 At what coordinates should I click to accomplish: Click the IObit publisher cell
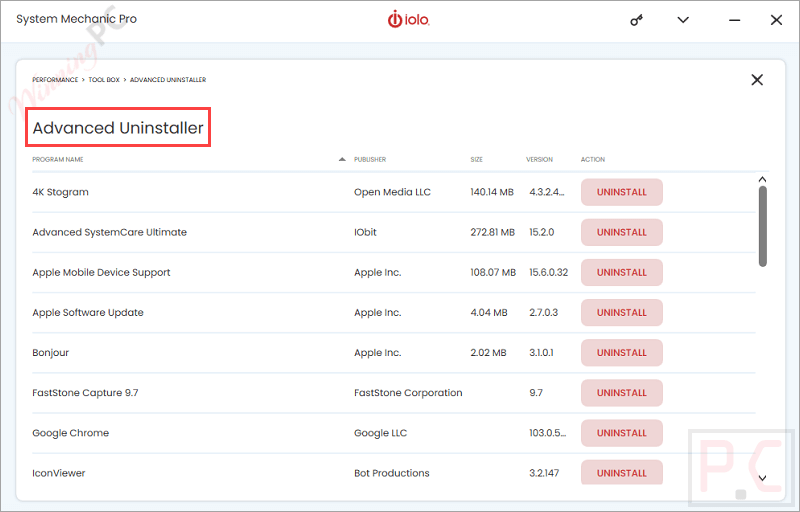point(365,232)
